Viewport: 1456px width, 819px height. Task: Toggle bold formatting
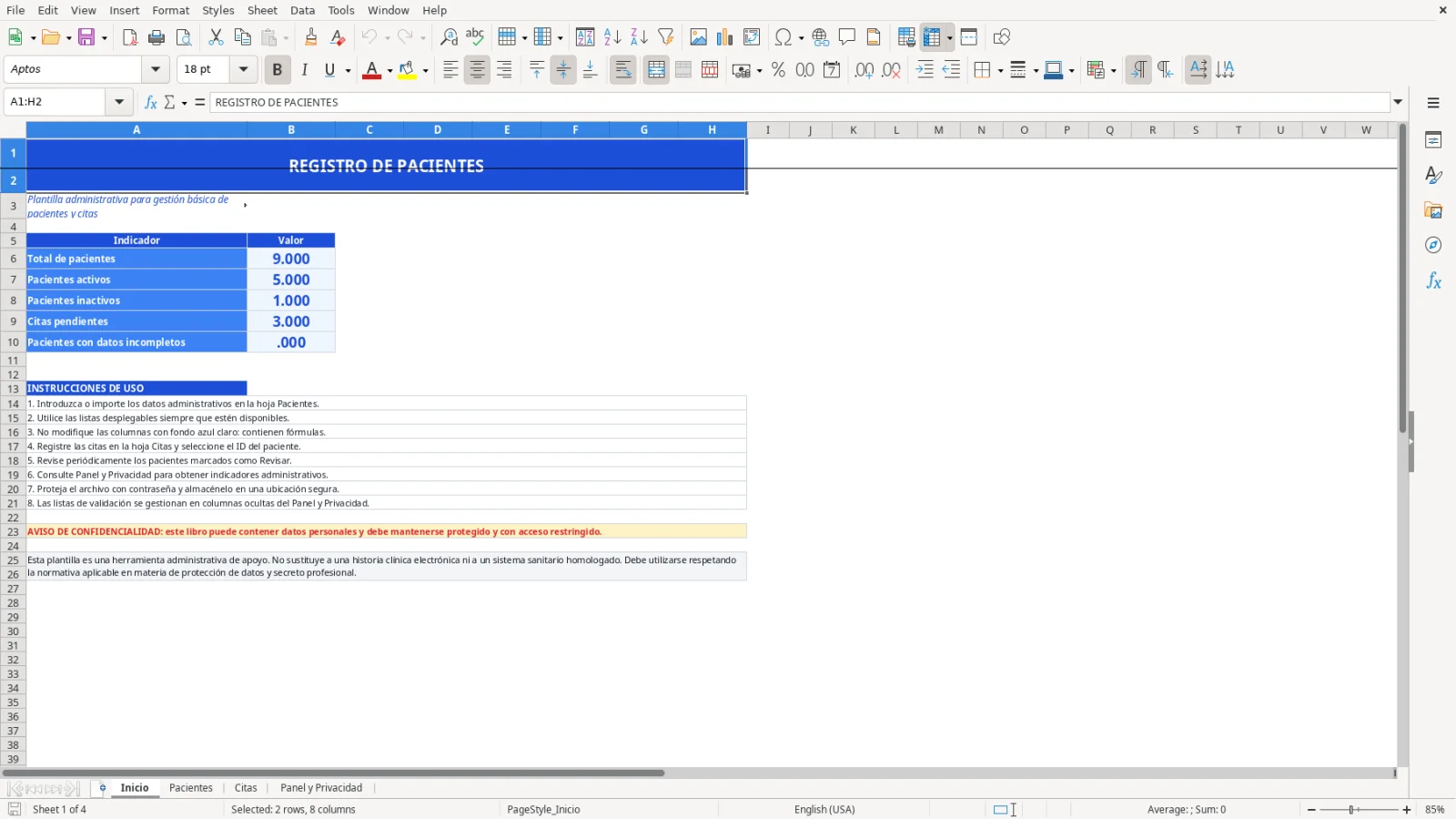coord(278,70)
